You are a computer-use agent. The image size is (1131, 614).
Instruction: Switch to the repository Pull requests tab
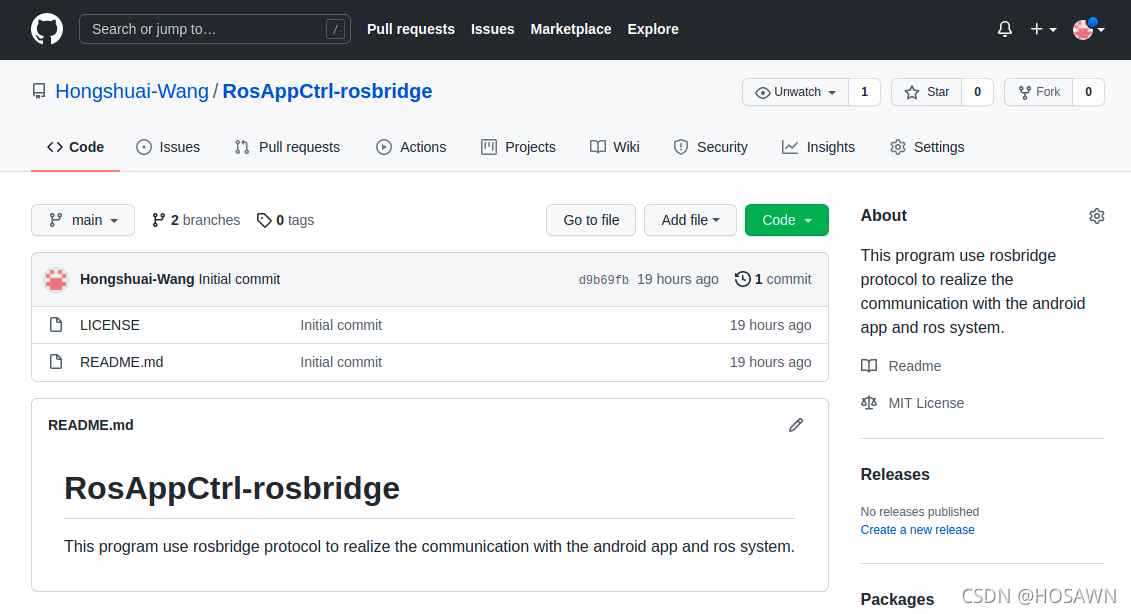click(x=287, y=147)
